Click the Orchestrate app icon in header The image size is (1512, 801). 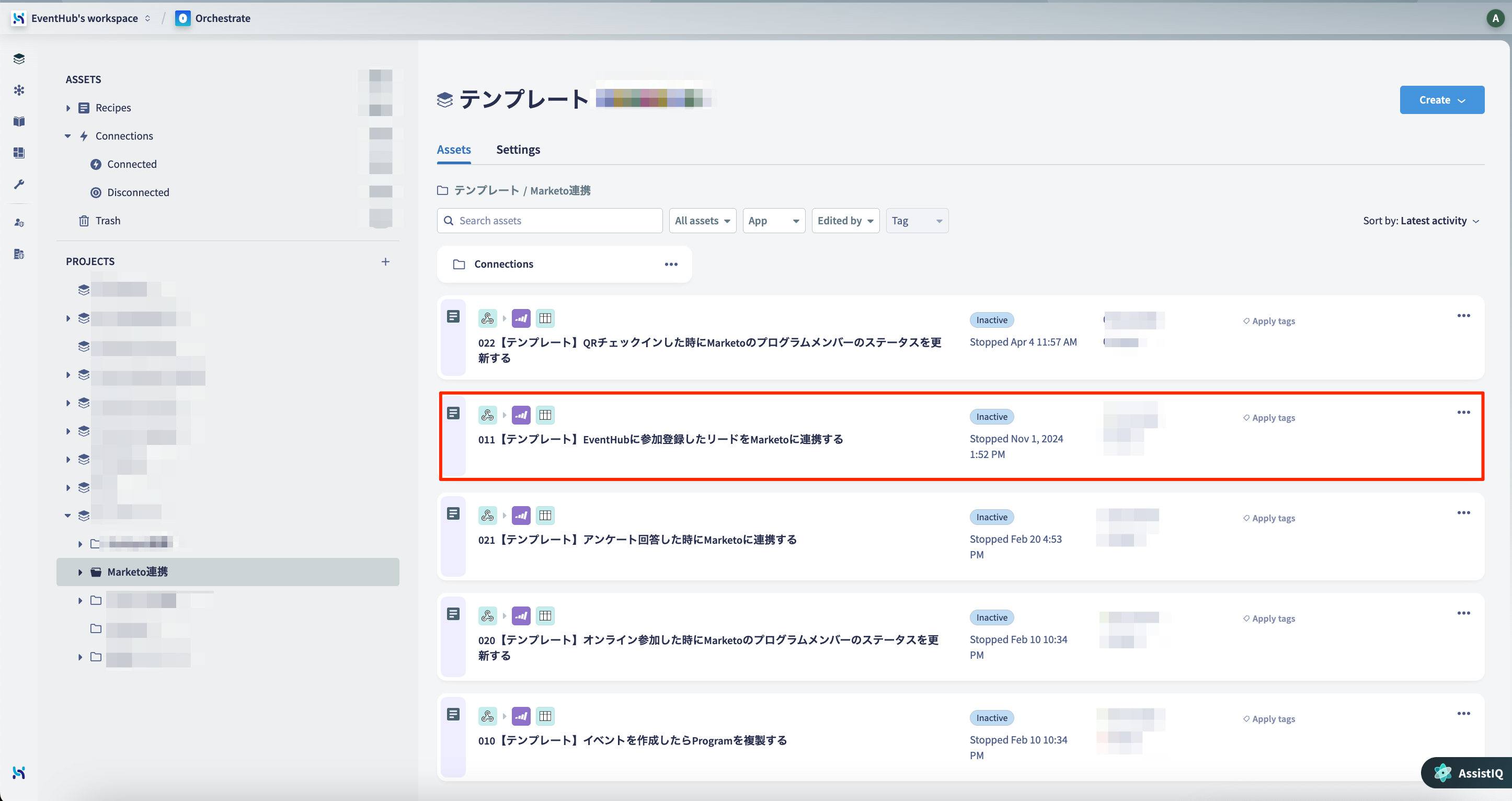click(182, 18)
